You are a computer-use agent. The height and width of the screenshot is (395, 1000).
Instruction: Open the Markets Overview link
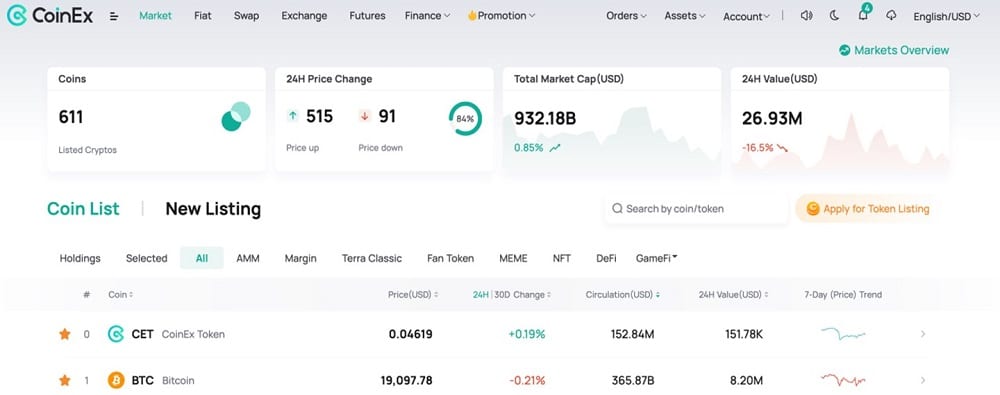click(x=894, y=50)
